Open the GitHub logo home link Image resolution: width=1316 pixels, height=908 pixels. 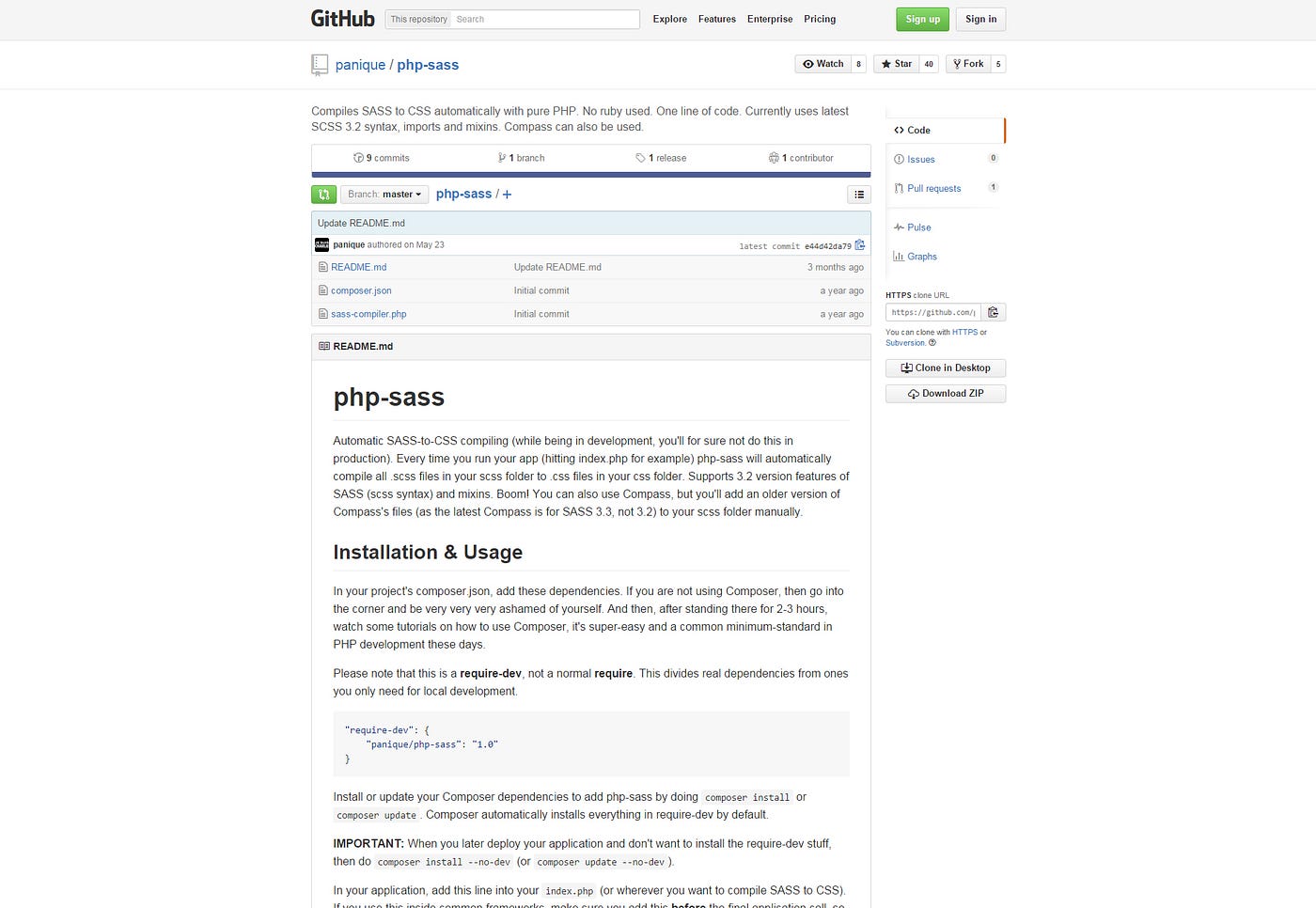(x=342, y=19)
